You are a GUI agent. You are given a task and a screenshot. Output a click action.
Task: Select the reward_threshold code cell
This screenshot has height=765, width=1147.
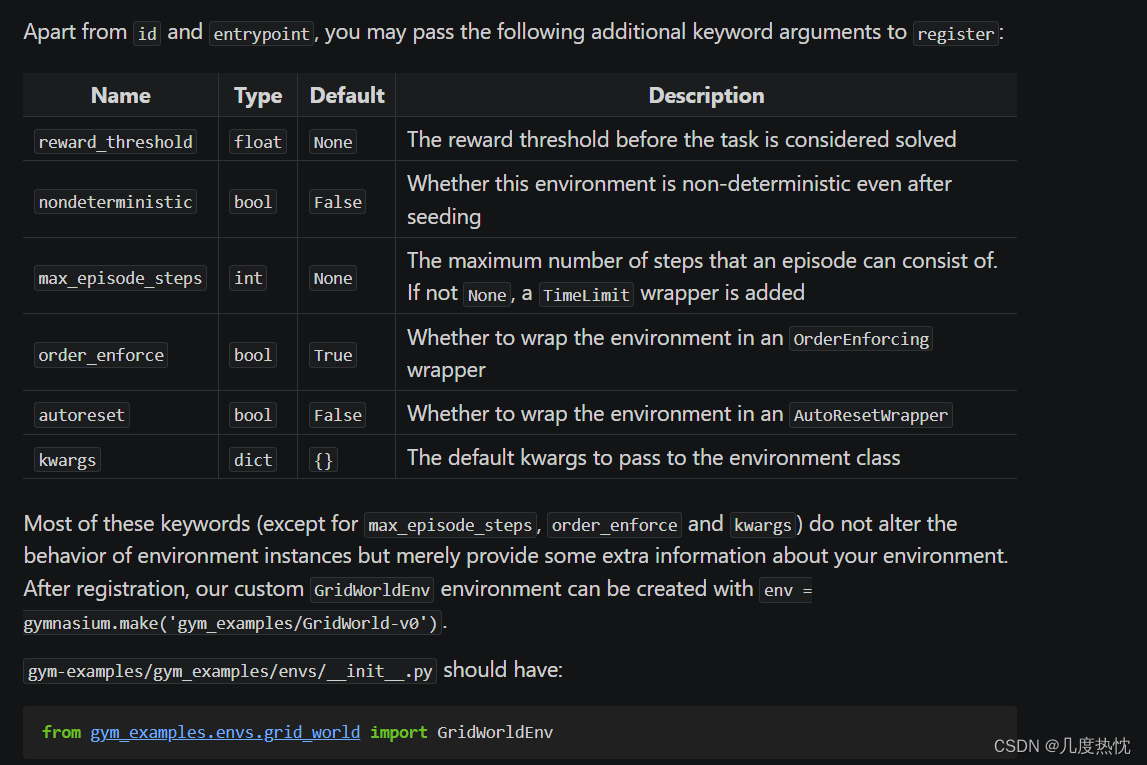(x=115, y=142)
